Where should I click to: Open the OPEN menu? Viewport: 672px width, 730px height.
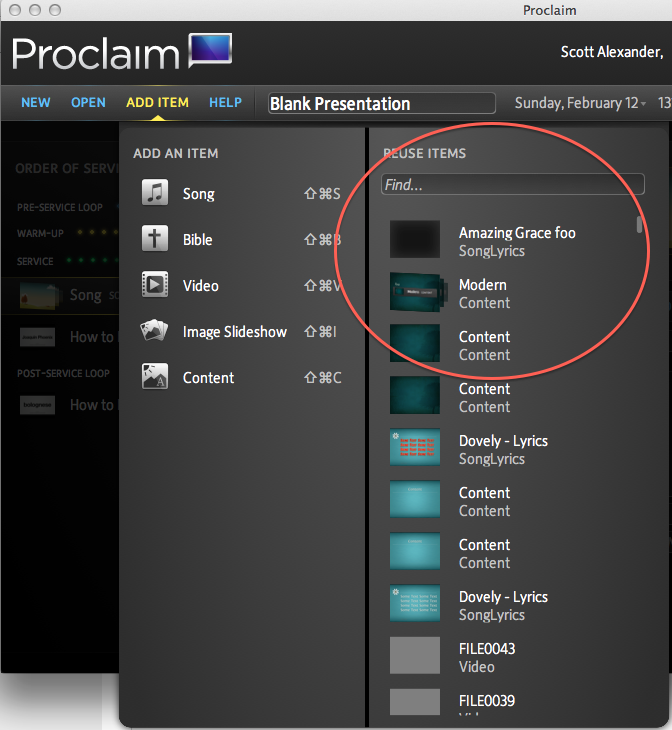pyautogui.click(x=88, y=102)
